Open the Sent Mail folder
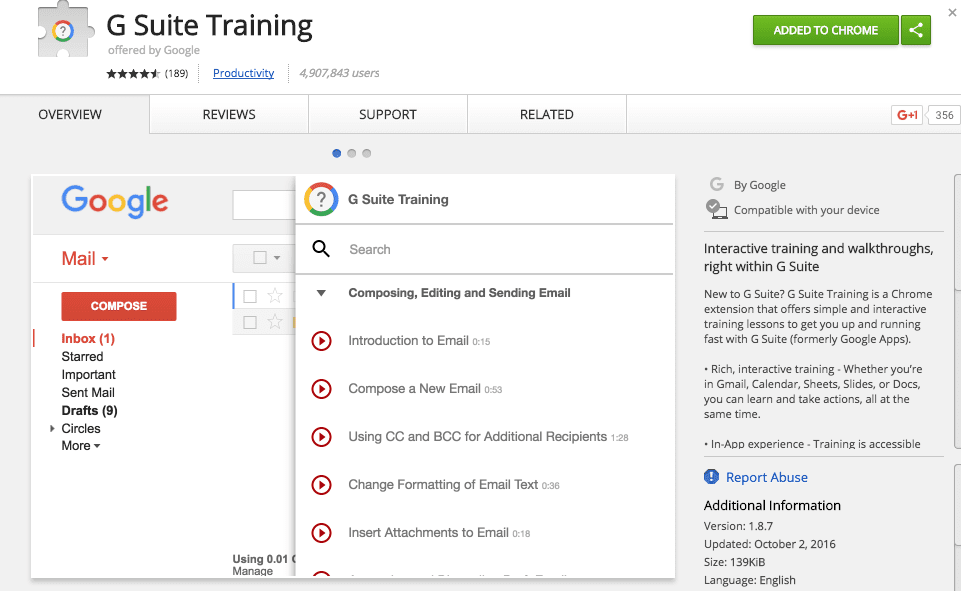 tap(88, 392)
